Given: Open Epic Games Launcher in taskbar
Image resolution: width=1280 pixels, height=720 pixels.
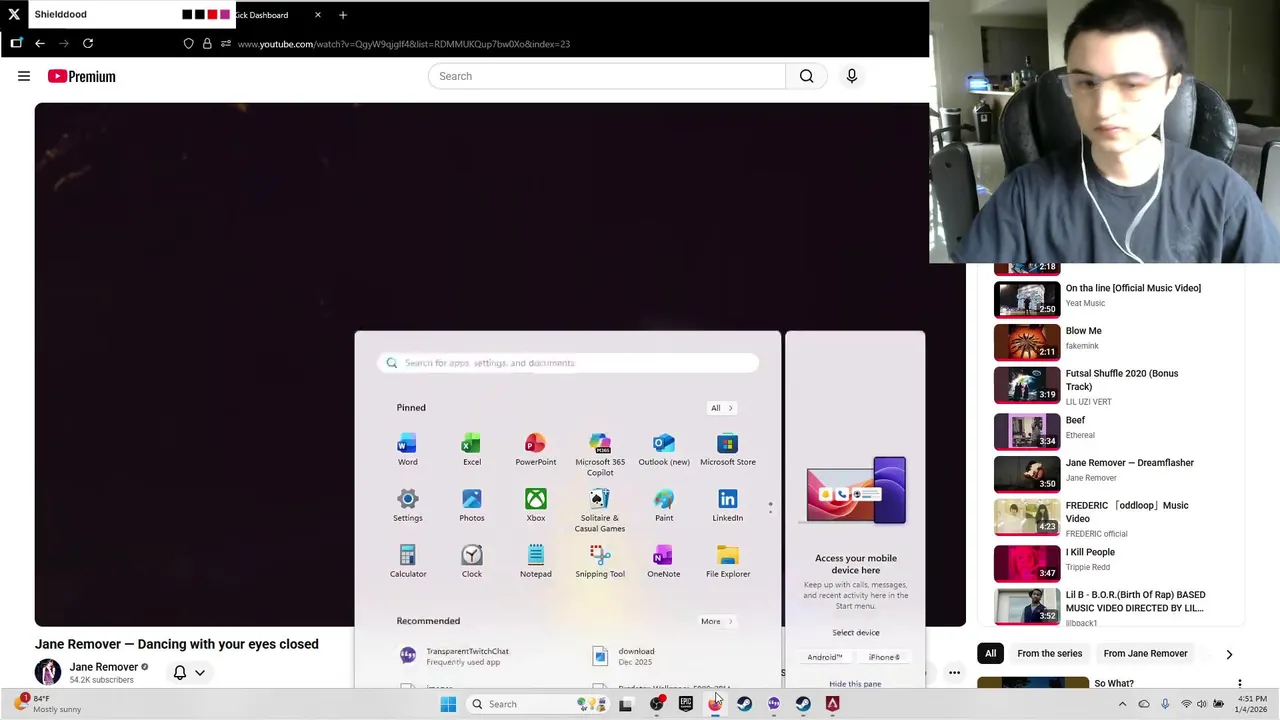Looking at the screenshot, I should coord(685,704).
